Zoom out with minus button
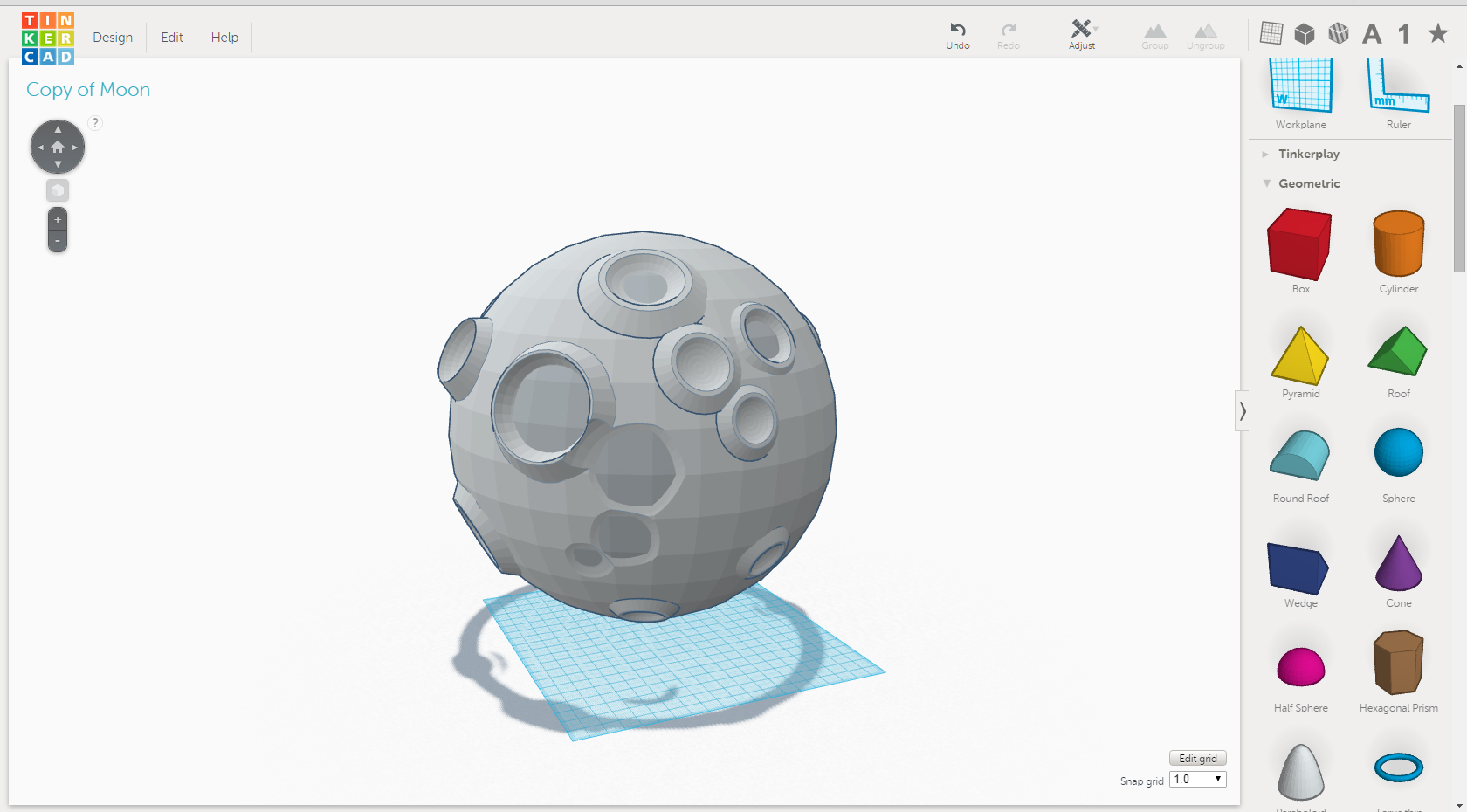This screenshot has width=1467, height=812. [x=58, y=241]
